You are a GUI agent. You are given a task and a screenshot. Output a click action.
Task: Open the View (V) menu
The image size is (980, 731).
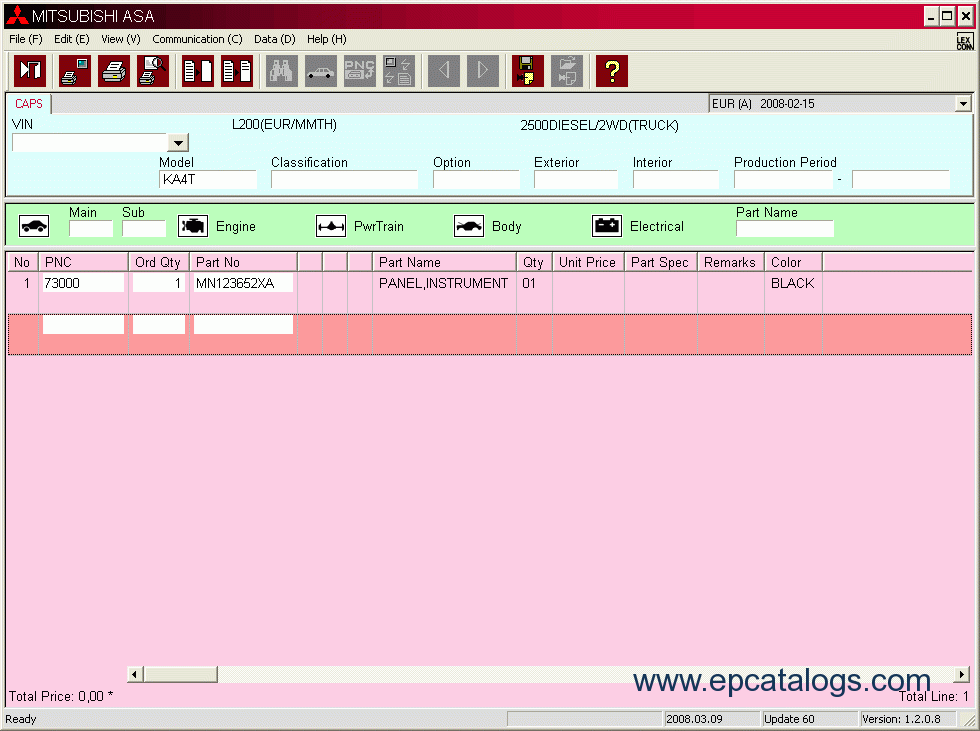pyautogui.click(x=121, y=39)
